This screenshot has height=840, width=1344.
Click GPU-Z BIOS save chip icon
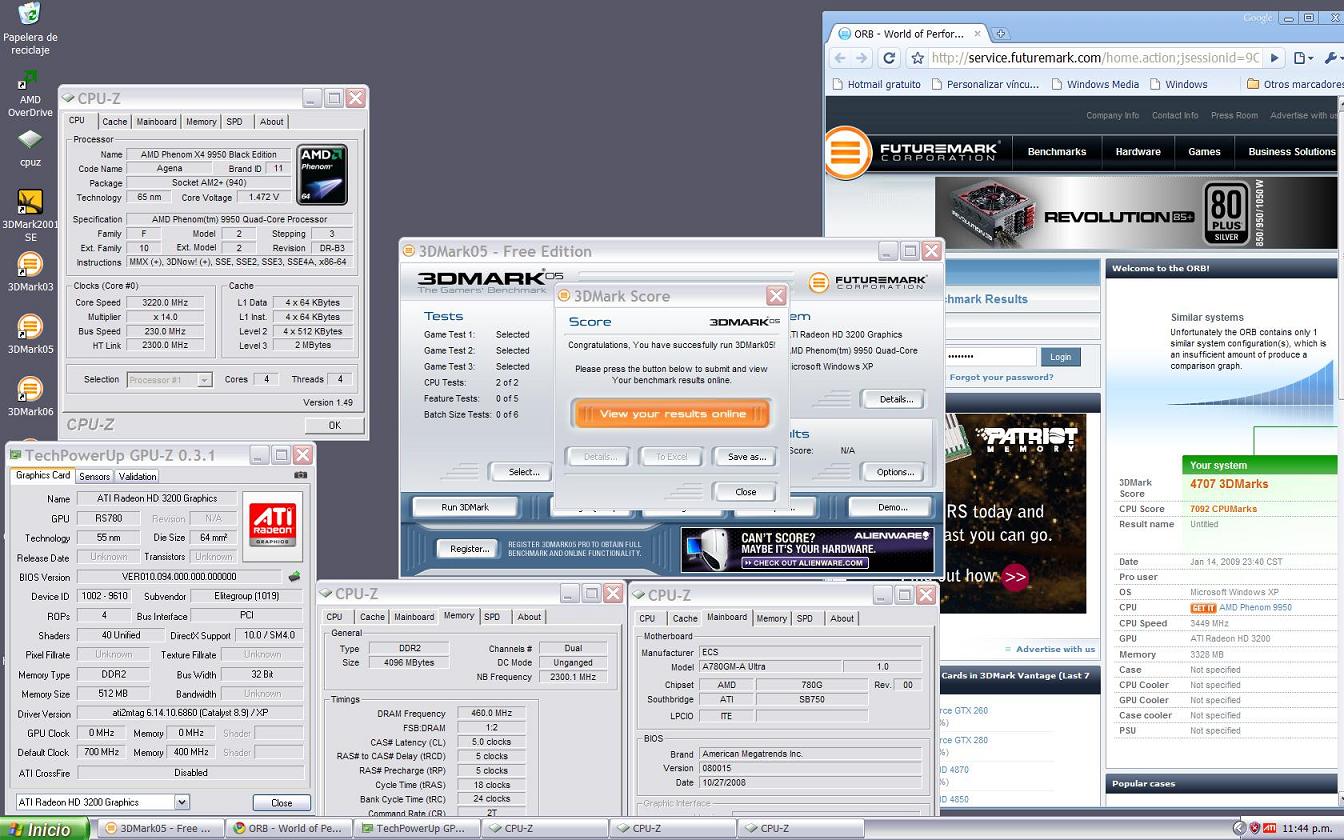tap(294, 577)
